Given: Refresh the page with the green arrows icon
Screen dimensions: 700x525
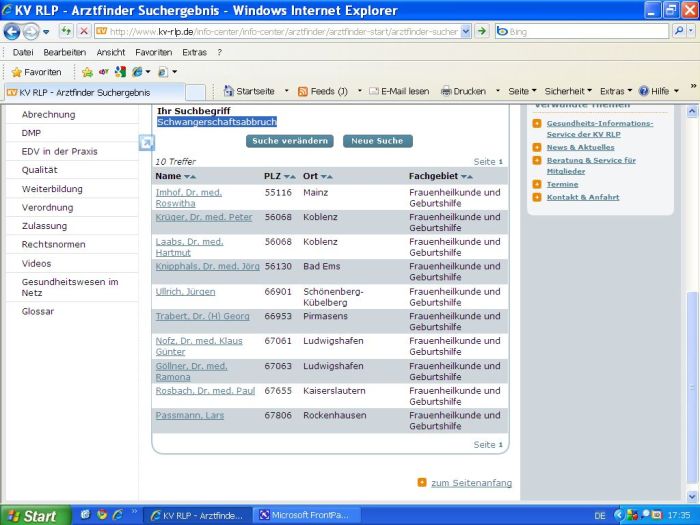Looking at the screenshot, I should click(66, 31).
